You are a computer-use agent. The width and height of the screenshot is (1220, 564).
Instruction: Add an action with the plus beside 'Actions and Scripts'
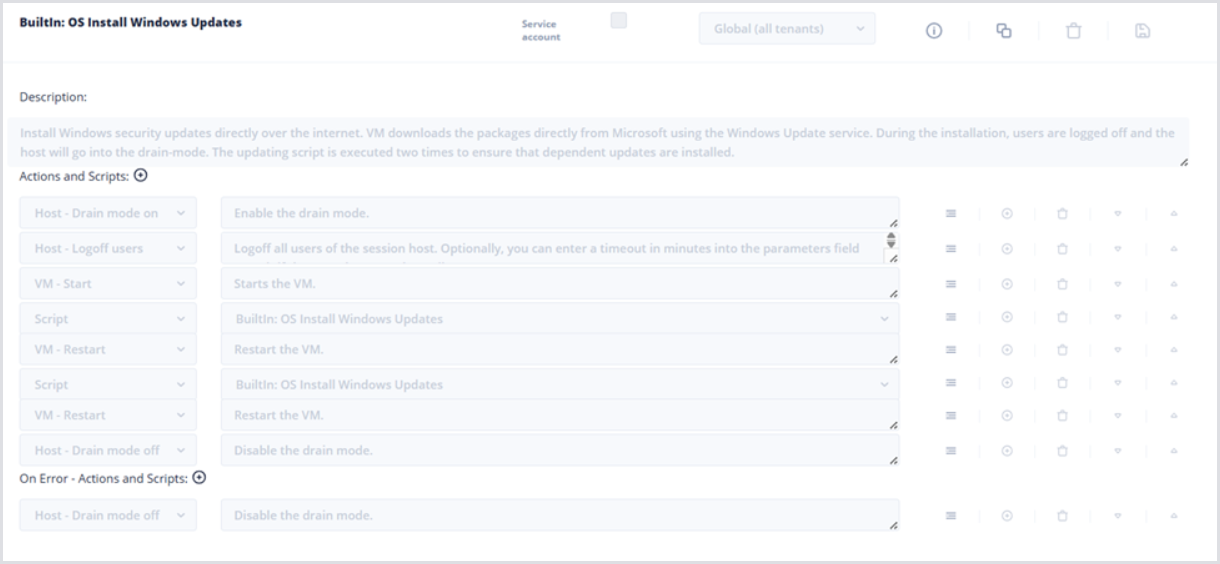[x=141, y=175]
